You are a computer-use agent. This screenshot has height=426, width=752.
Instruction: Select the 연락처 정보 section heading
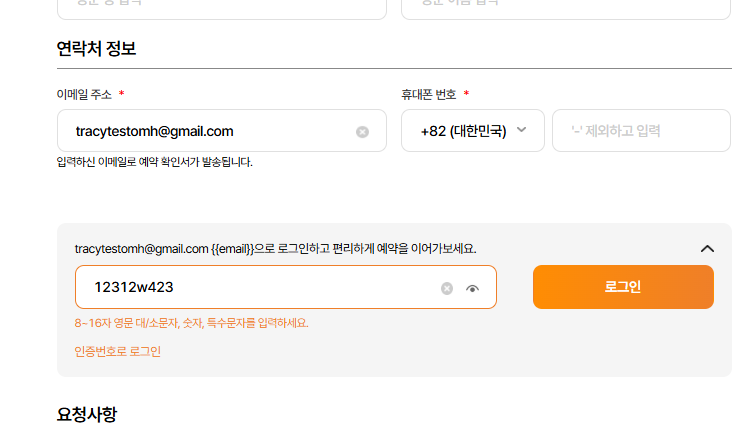(97, 48)
